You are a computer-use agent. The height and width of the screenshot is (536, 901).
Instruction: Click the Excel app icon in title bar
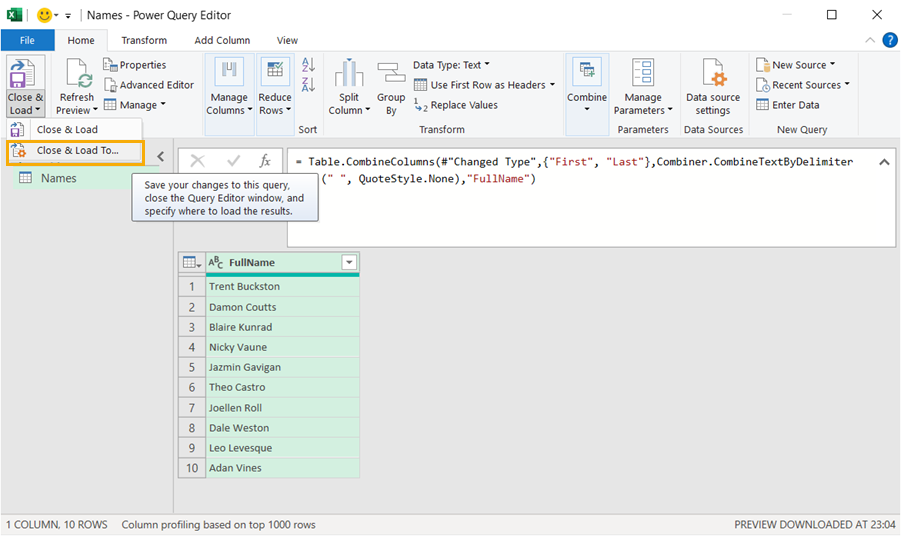tap(14, 15)
